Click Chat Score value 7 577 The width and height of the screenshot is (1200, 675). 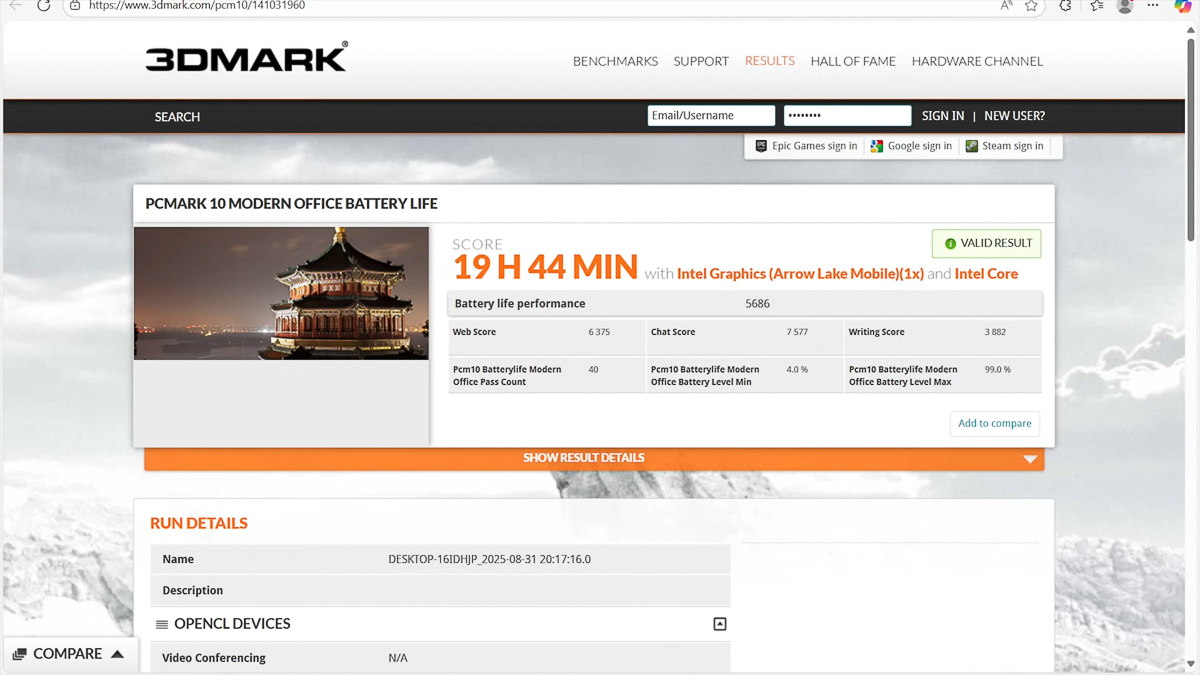pyautogui.click(x=797, y=332)
